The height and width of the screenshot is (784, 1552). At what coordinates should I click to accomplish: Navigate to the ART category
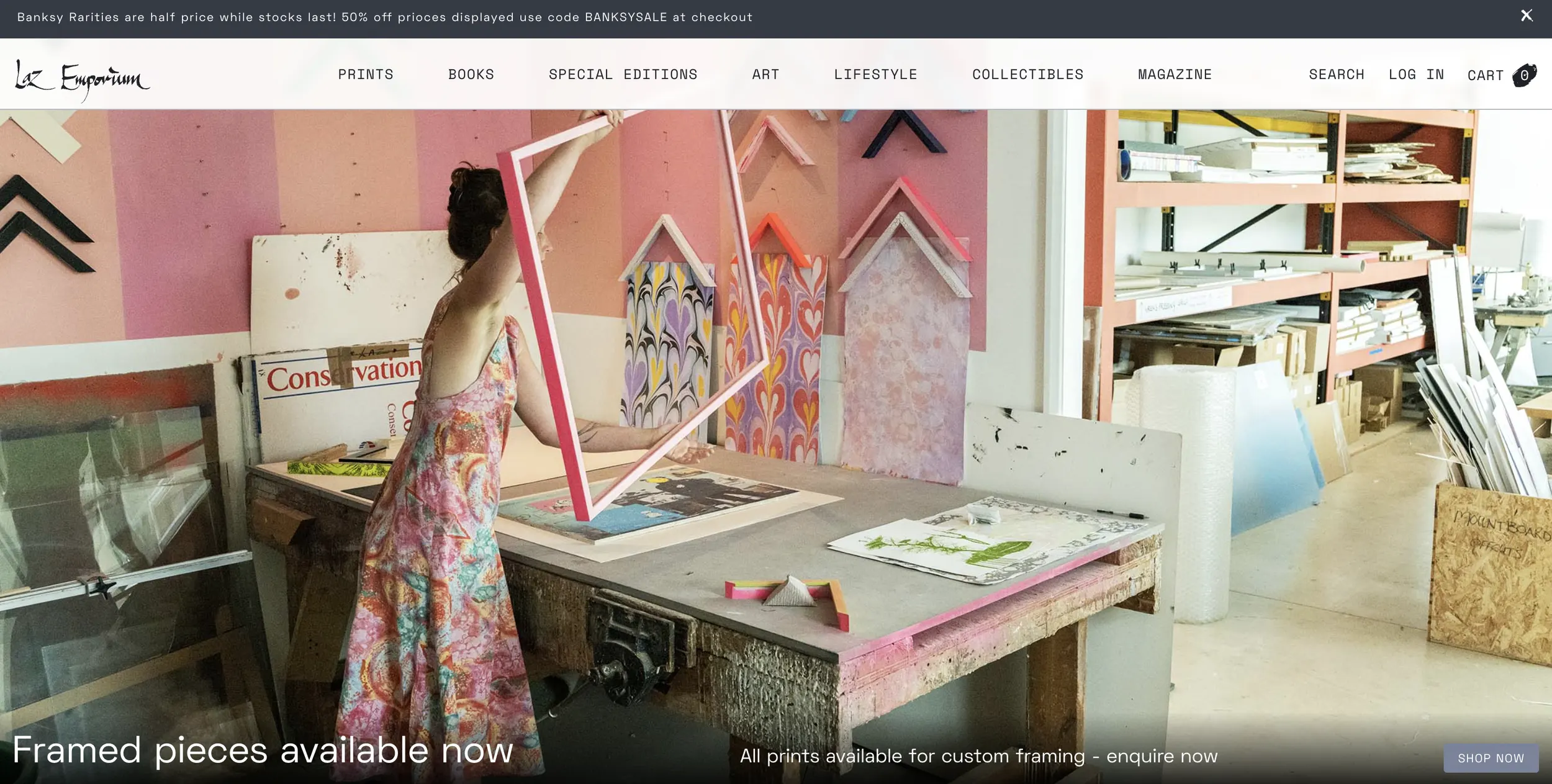[x=765, y=75]
